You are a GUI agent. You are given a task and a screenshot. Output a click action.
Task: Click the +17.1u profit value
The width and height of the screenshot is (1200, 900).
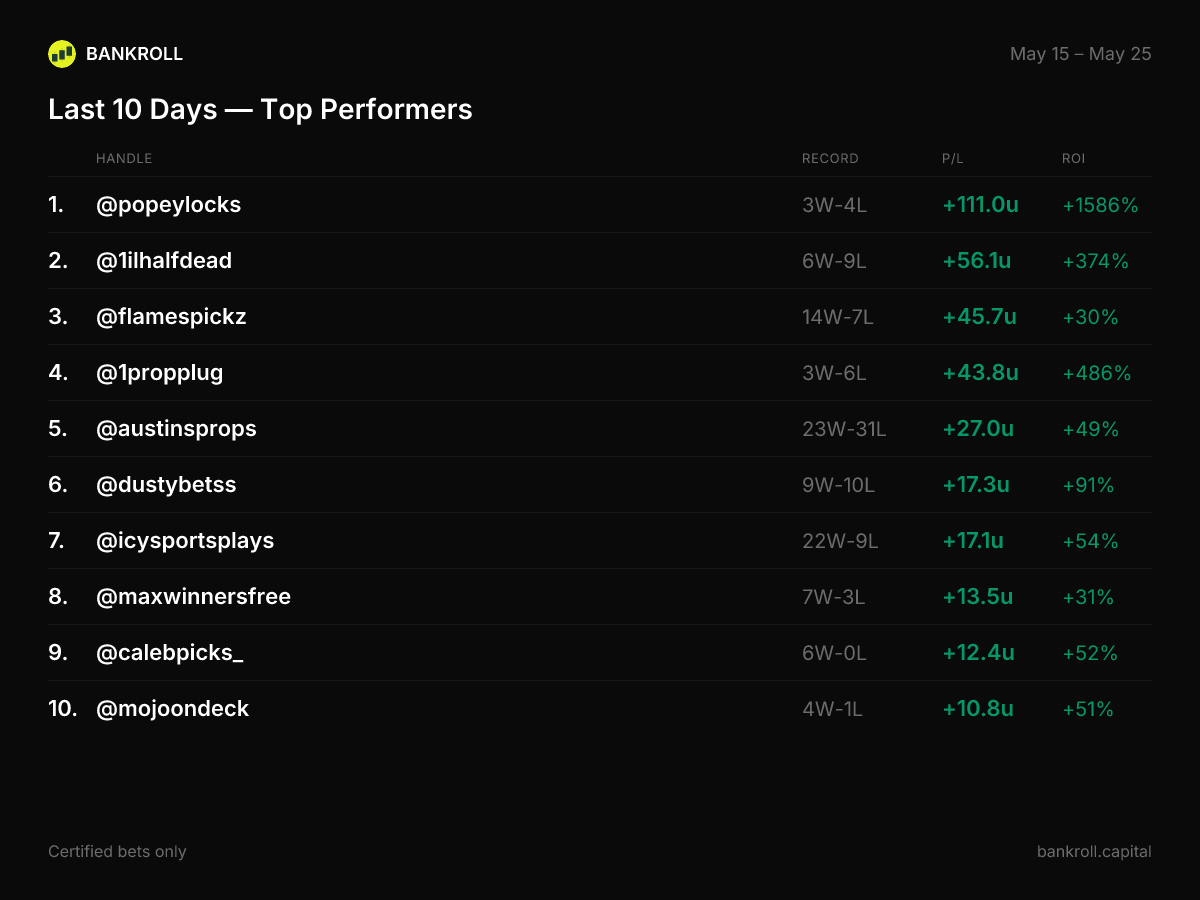click(973, 541)
